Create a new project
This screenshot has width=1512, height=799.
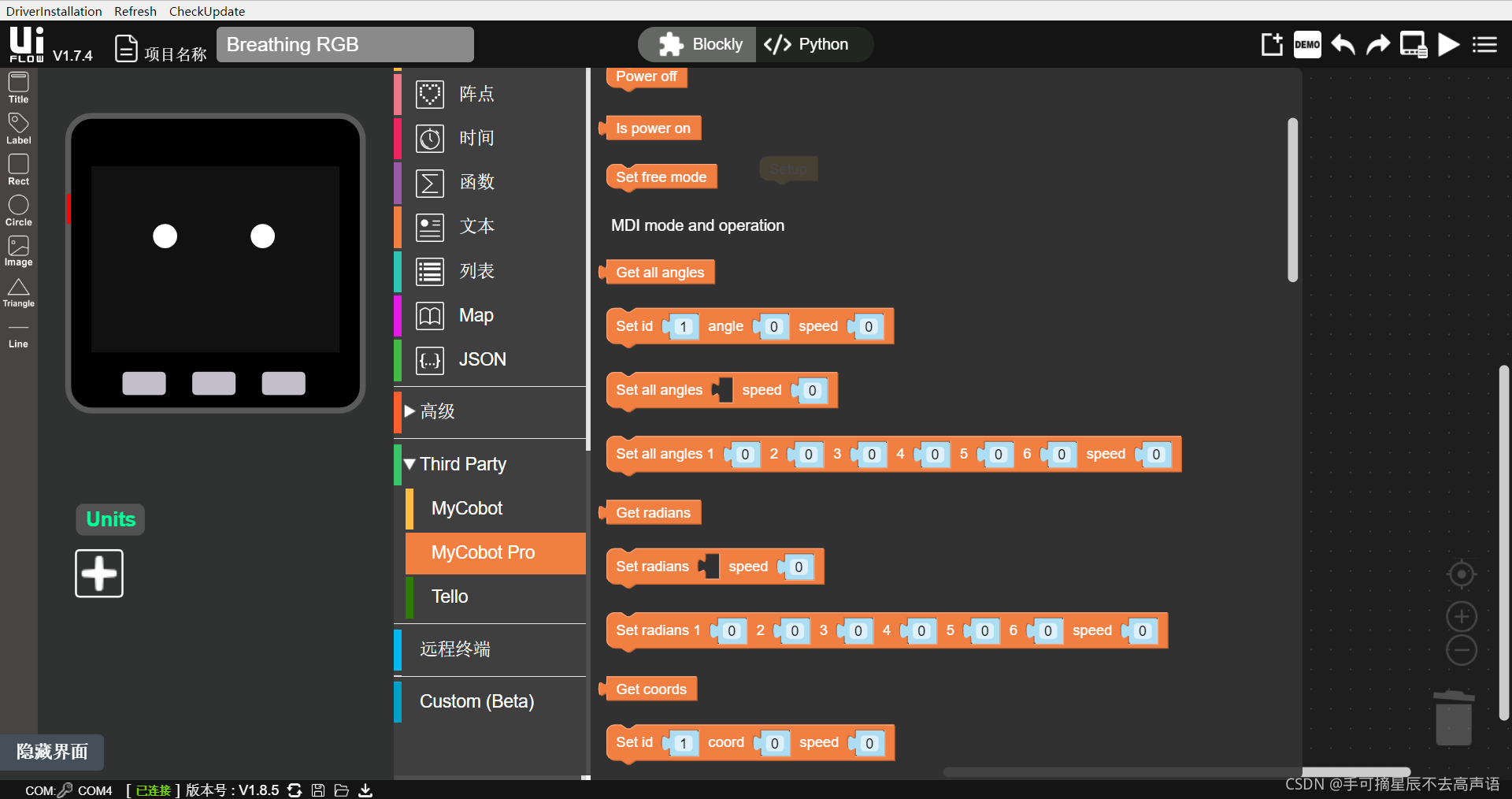pos(1271,44)
